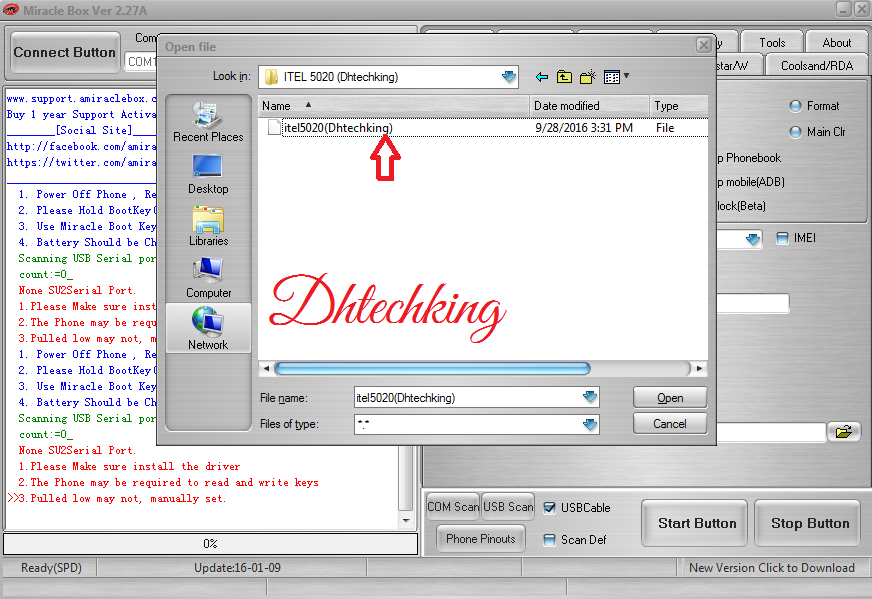
Task: Open Recent Places shortcut
Action: tap(208, 122)
